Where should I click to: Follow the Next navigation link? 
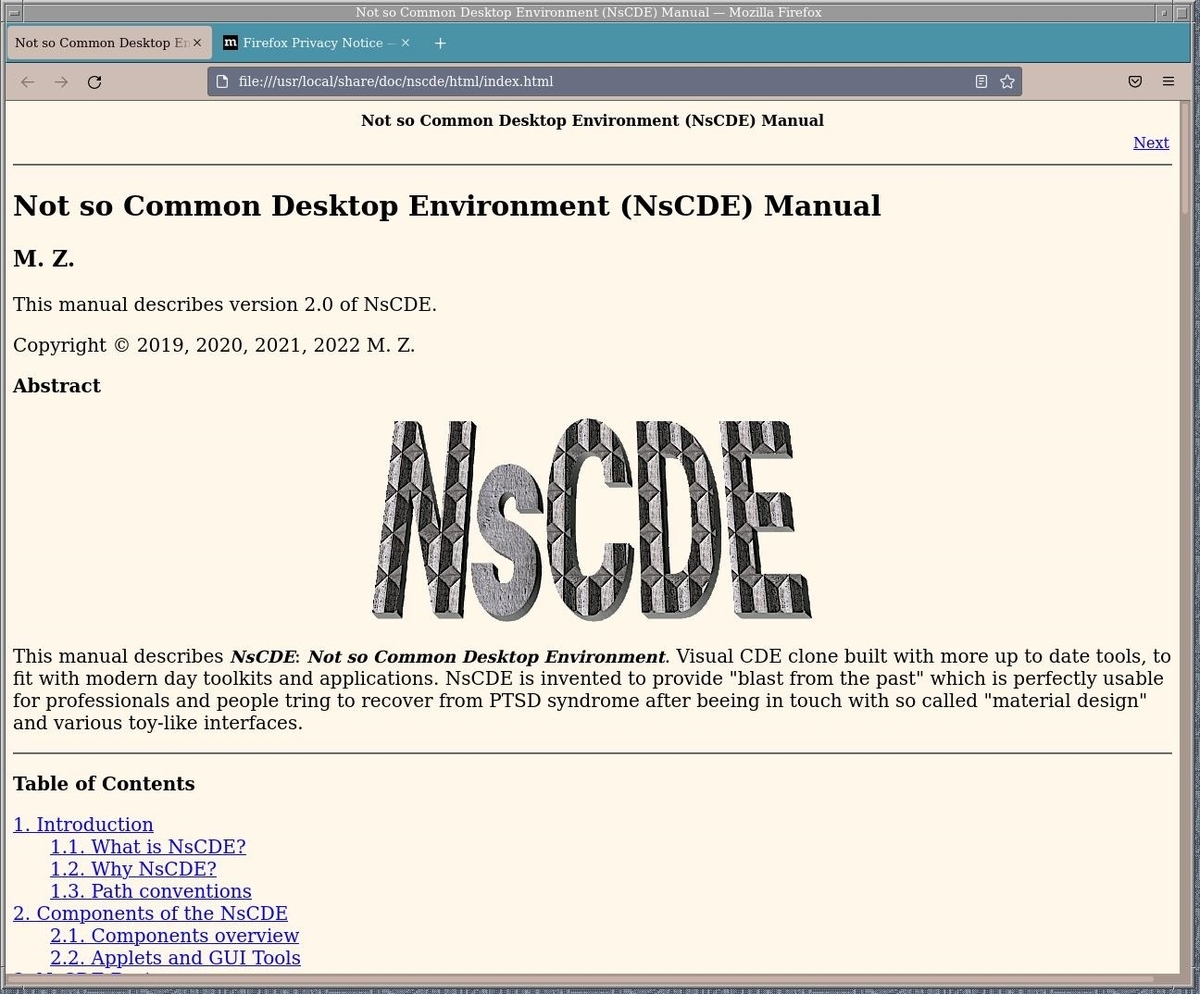click(x=1151, y=143)
